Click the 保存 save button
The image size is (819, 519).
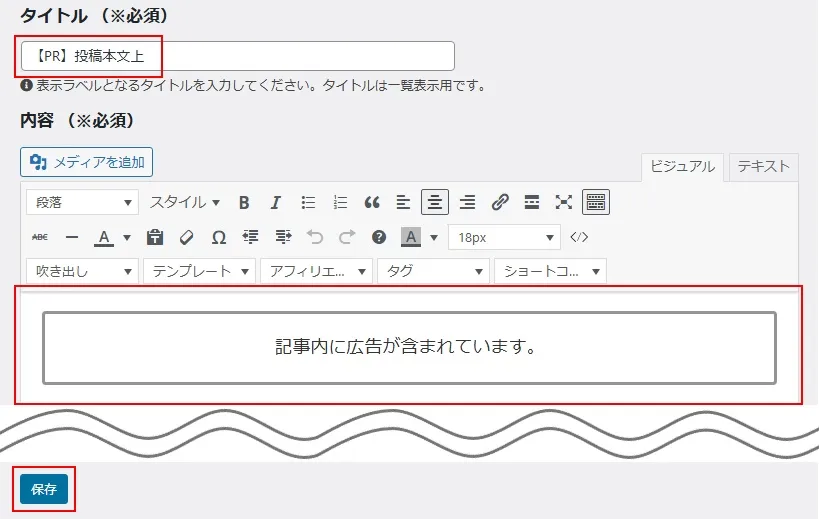pos(44,489)
